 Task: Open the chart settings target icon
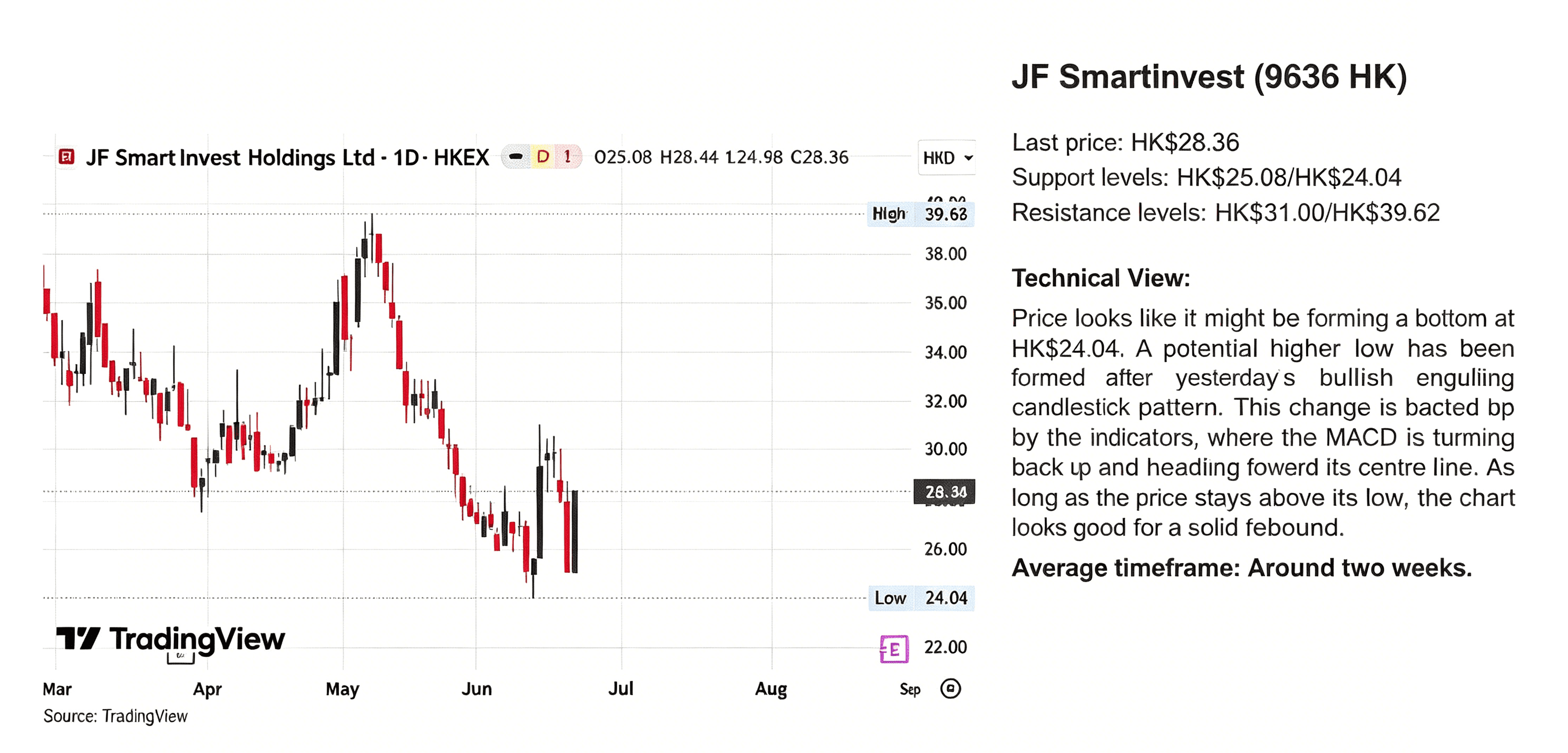click(950, 689)
